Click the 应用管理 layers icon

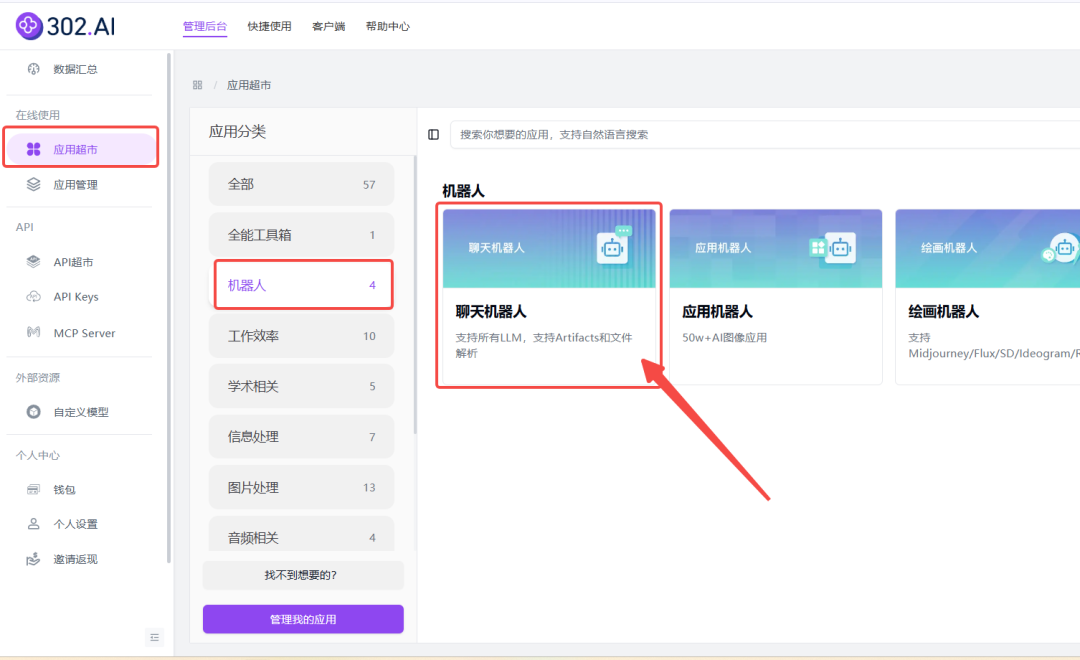pyautogui.click(x=33, y=184)
